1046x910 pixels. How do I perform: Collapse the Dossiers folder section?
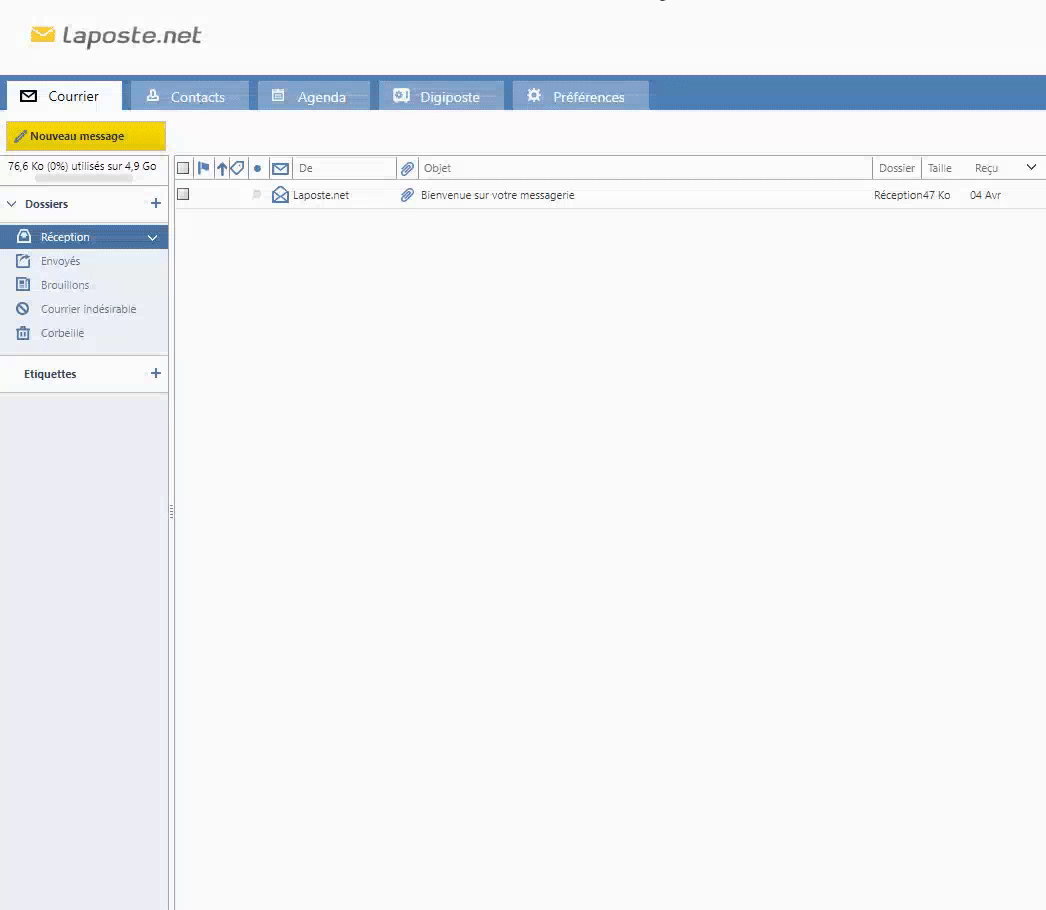tap(12, 204)
